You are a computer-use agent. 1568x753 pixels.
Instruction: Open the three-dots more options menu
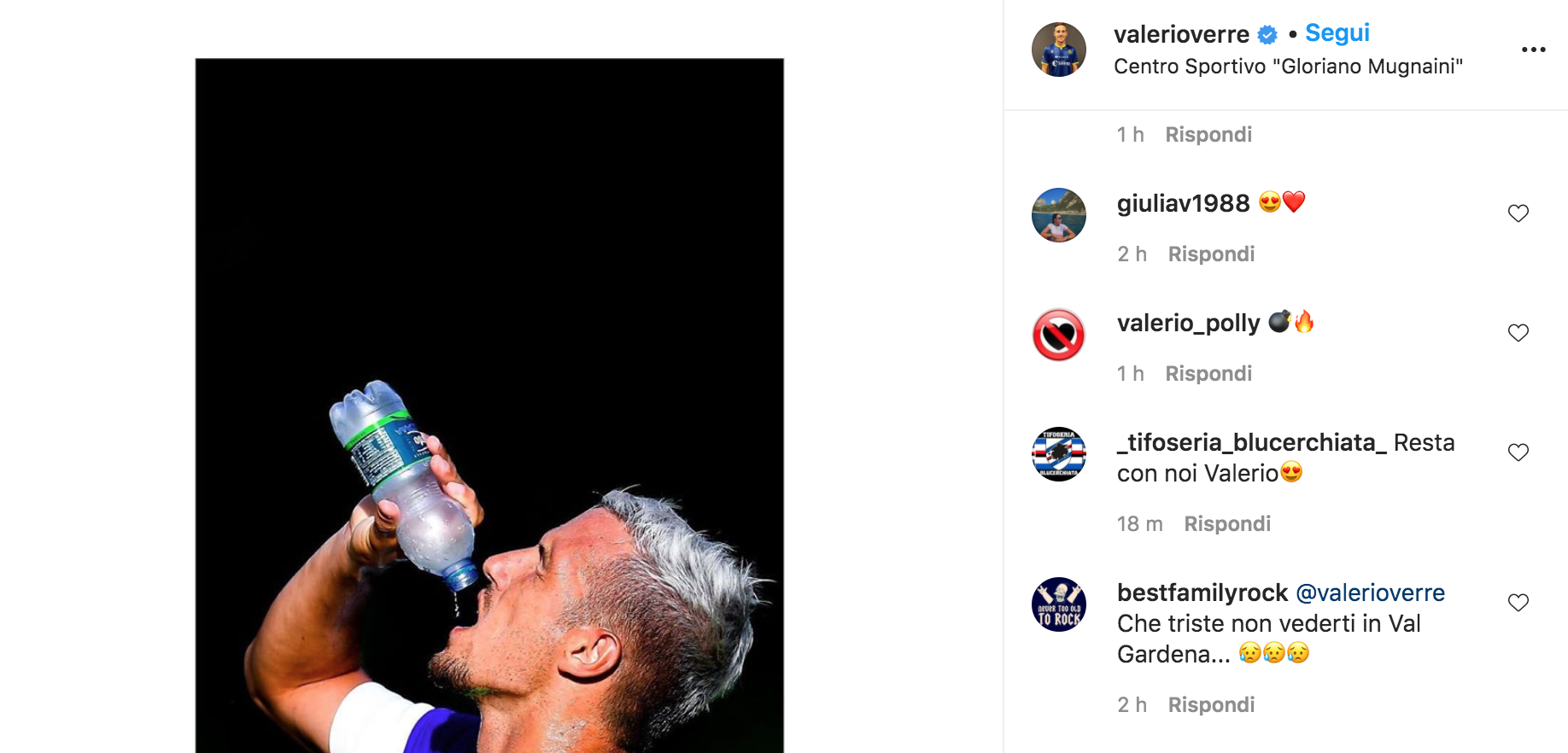click(x=1533, y=50)
